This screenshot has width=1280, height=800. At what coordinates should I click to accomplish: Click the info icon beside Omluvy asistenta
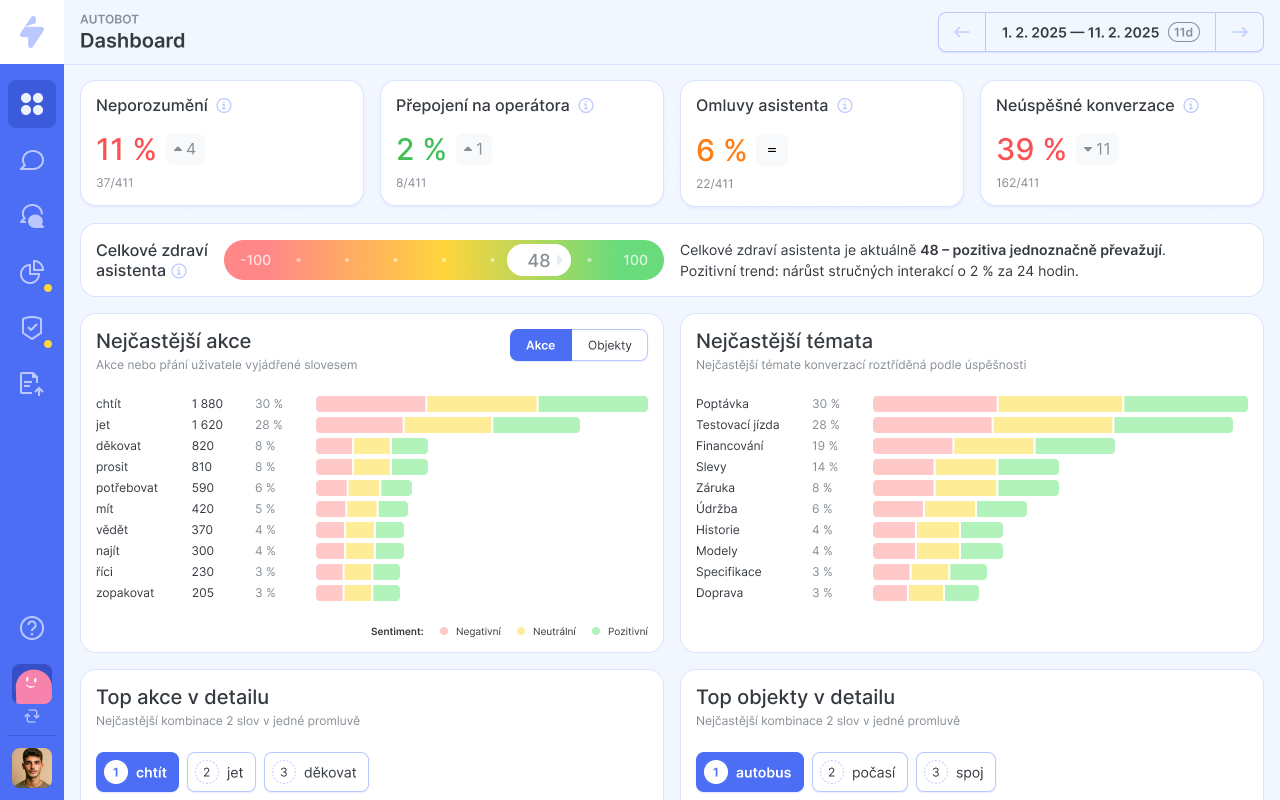[844, 106]
